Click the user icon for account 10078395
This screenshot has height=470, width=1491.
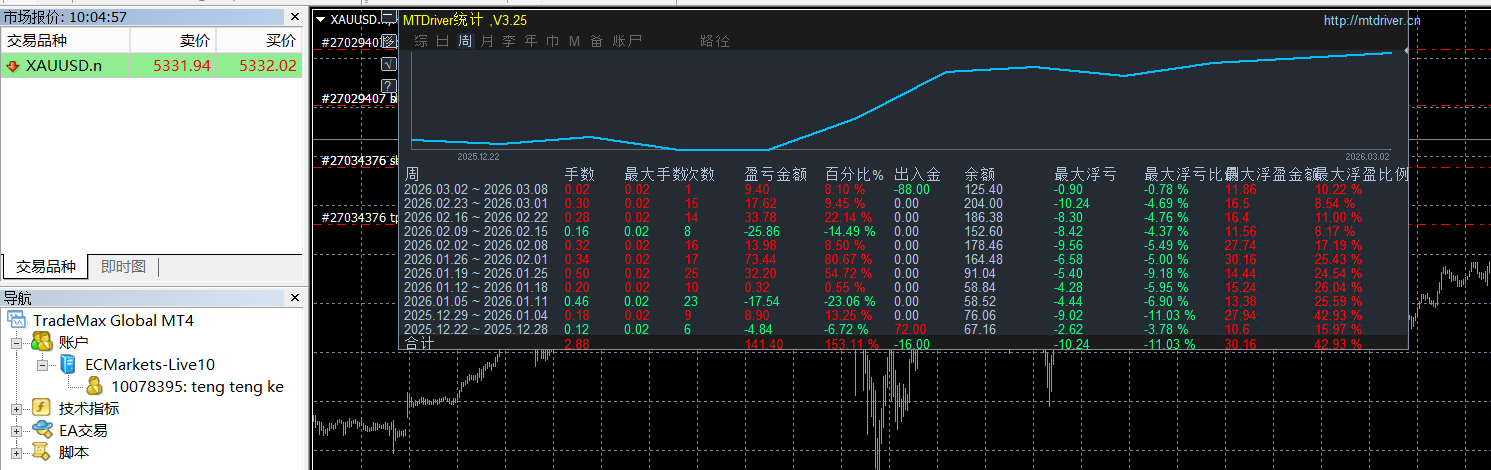click(x=96, y=386)
